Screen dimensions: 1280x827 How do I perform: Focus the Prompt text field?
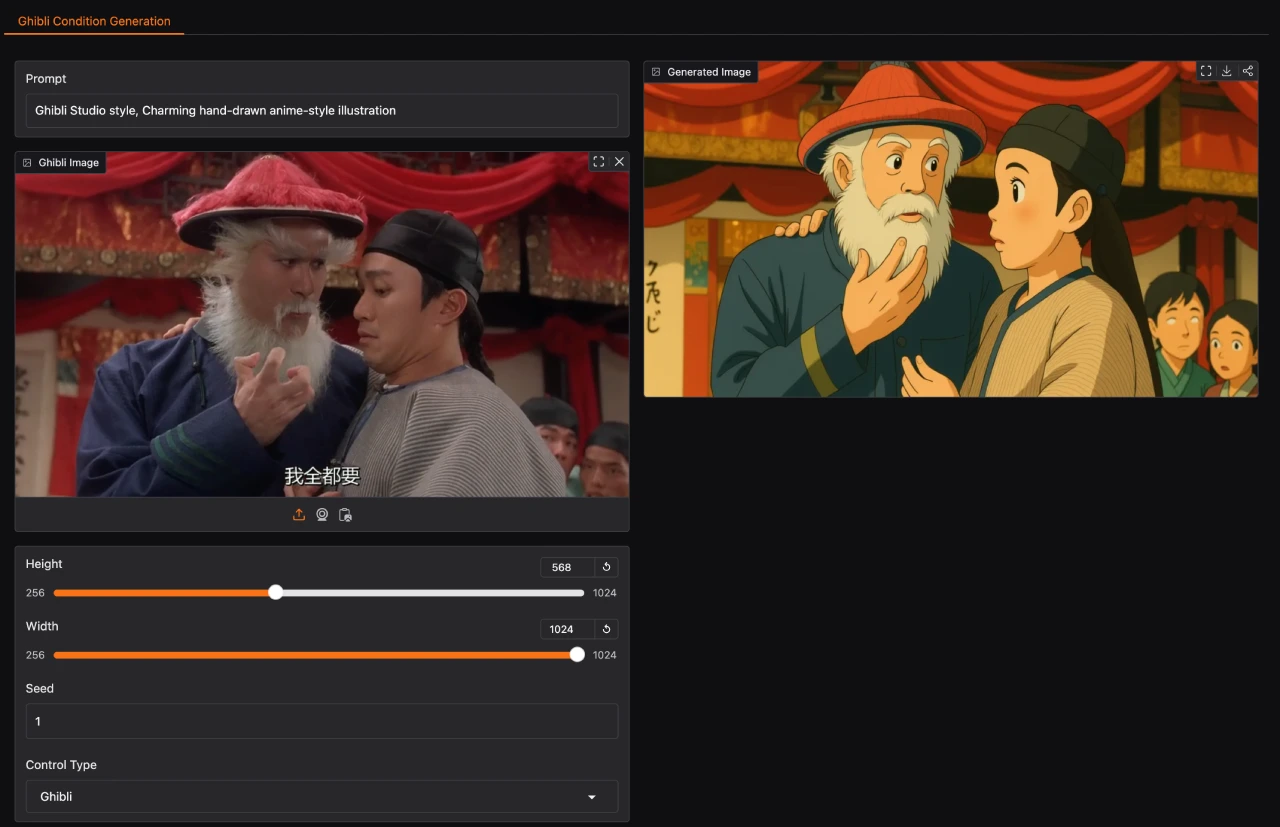(321, 111)
